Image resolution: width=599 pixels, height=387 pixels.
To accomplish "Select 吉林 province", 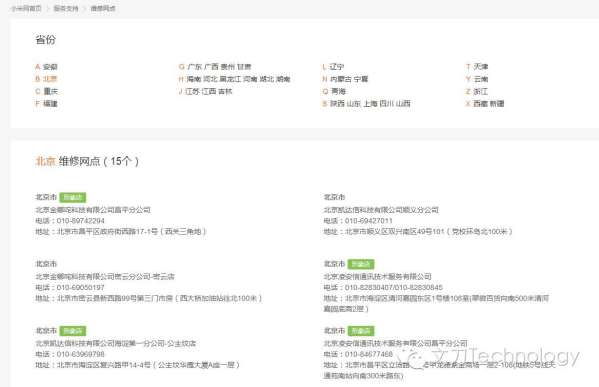I will (225, 91).
